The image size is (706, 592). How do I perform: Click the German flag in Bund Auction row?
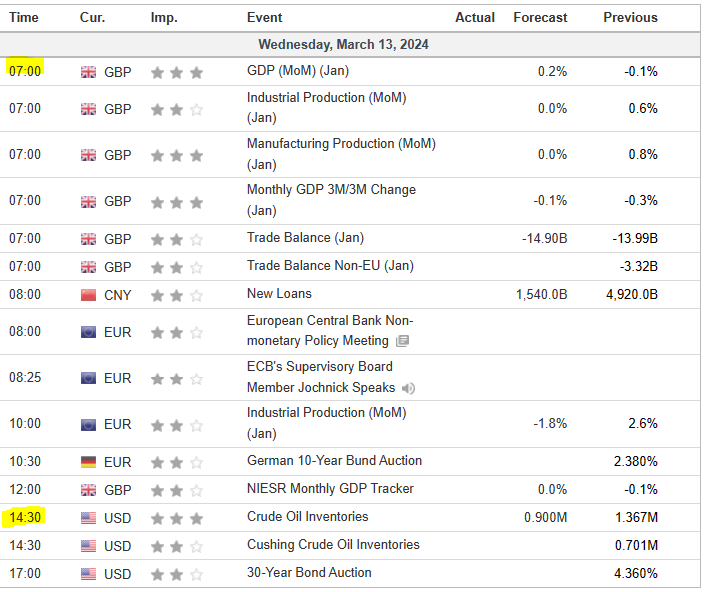pos(88,462)
